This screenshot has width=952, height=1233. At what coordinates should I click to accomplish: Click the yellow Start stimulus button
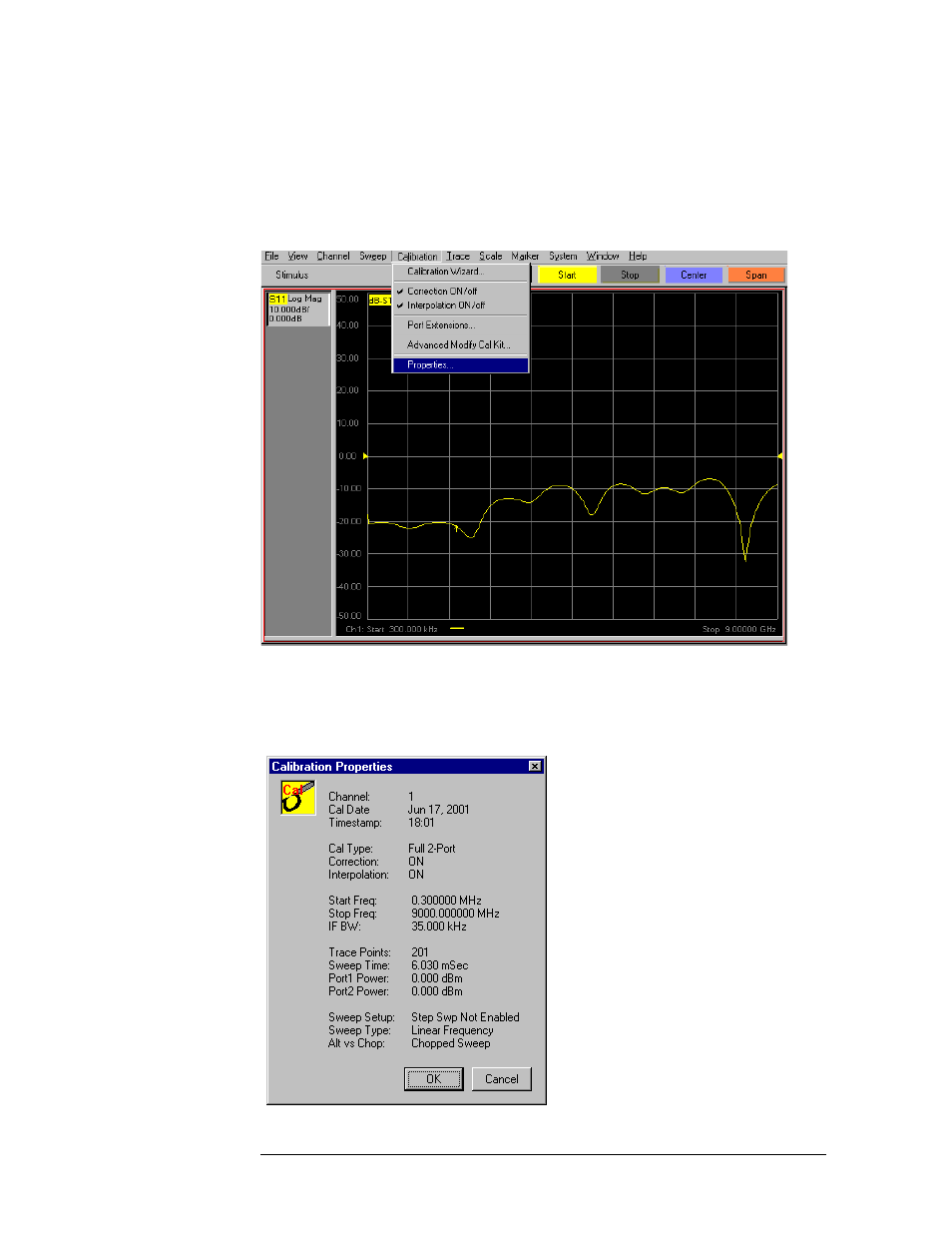point(567,275)
